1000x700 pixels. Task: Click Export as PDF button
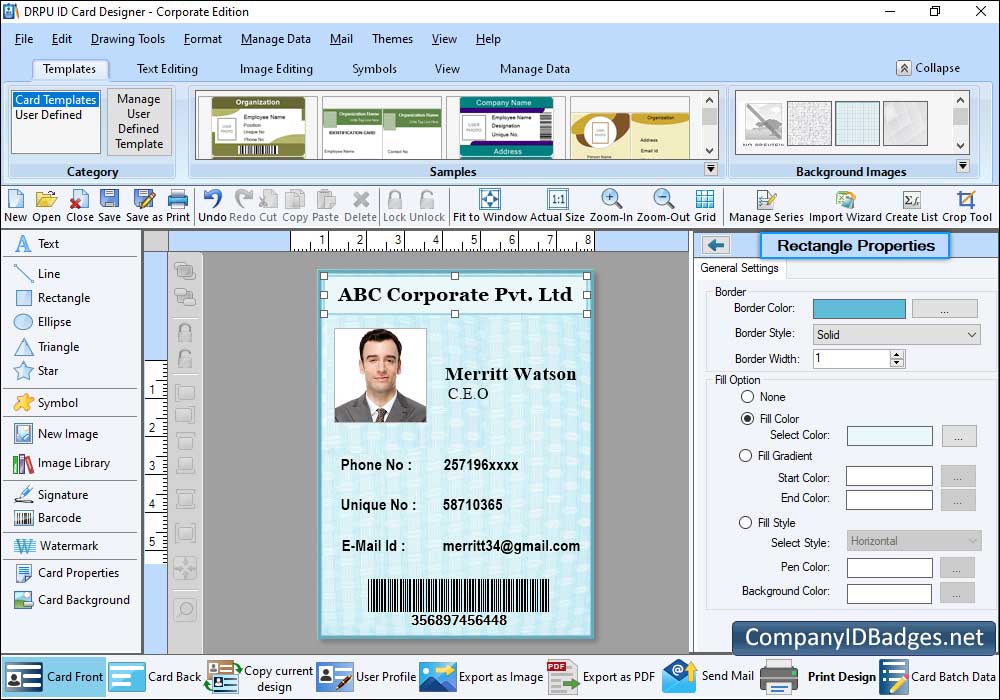pyautogui.click(x=601, y=676)
